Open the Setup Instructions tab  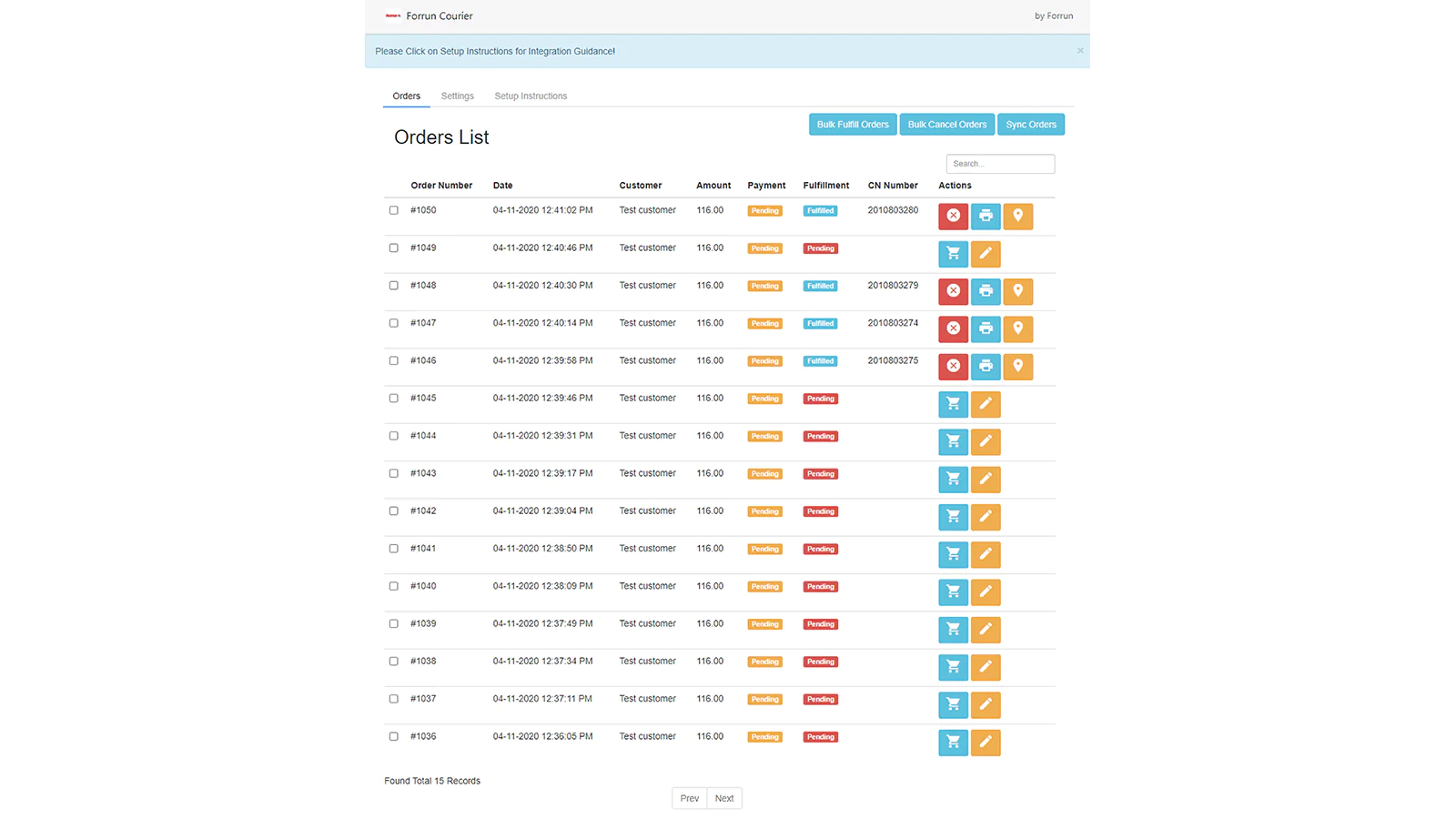point(531,96)
